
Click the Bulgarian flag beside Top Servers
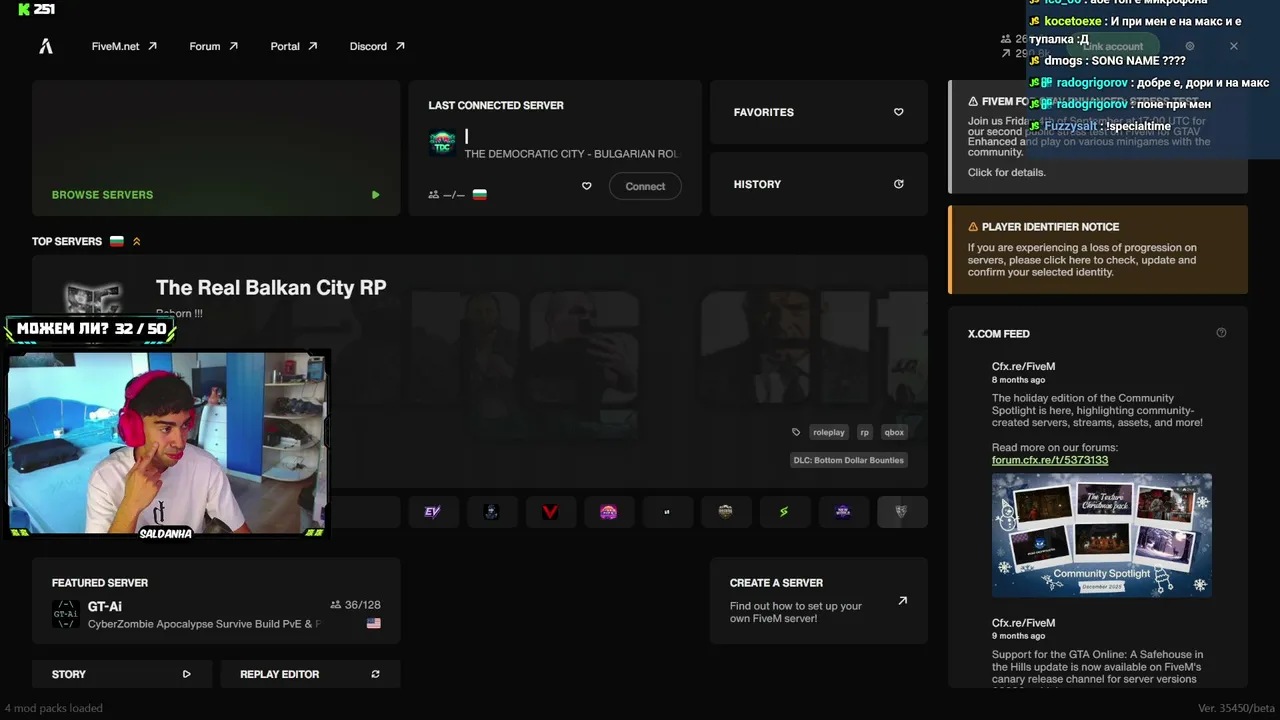(117, 241)
